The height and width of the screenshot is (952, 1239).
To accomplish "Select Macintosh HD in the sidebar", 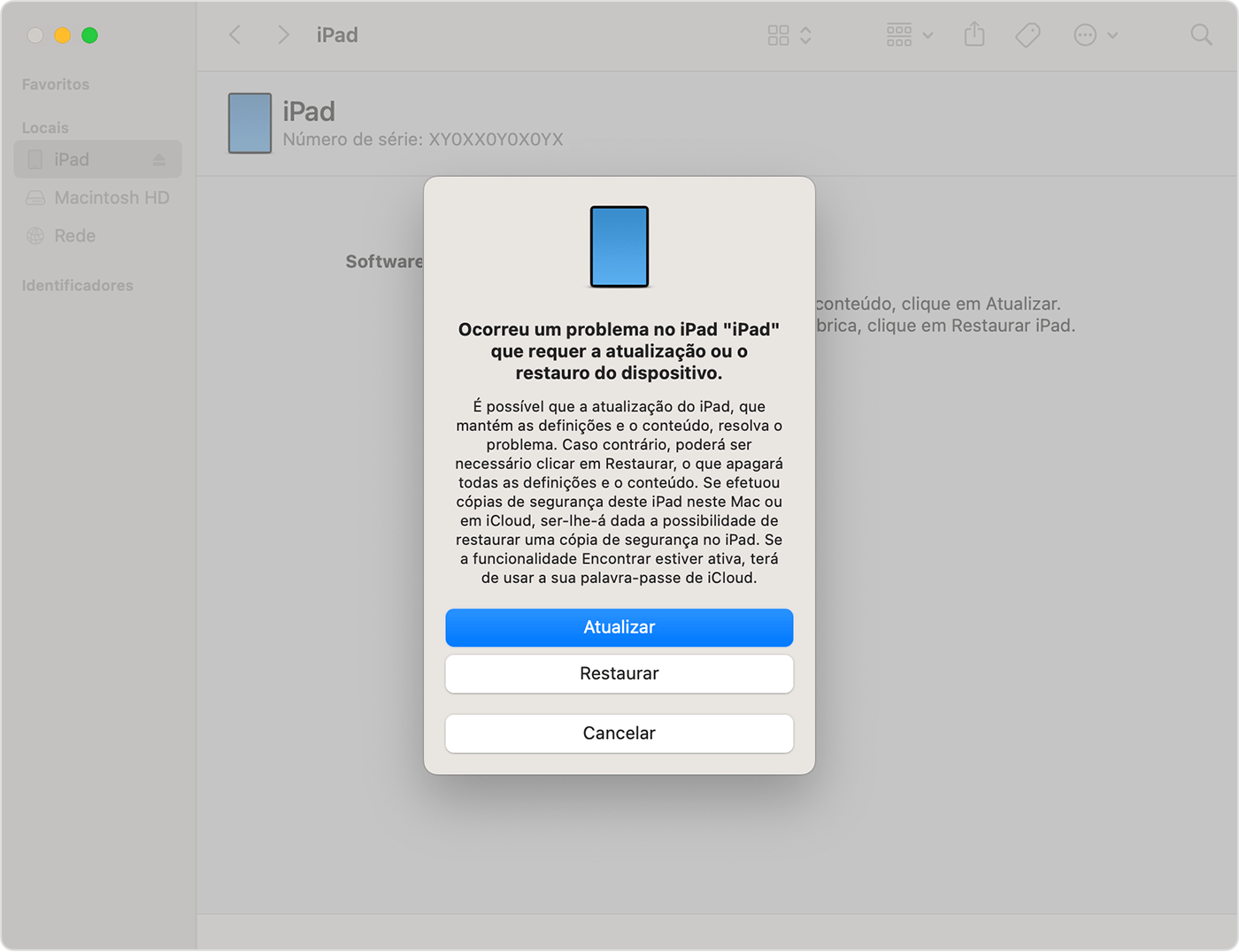I will 97,198.
